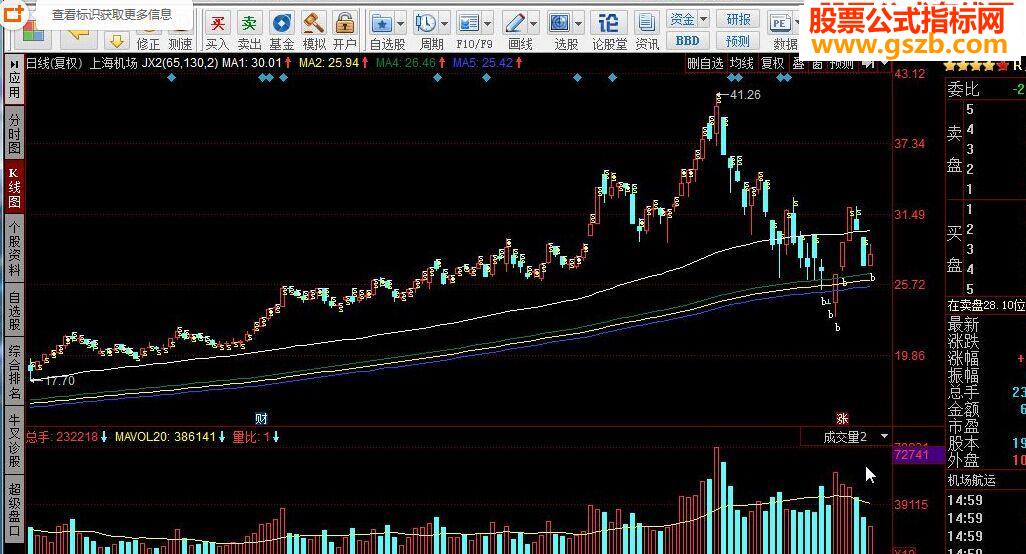Screen dimensions: 1026x554
Task: Click the 买入 buy icon
Action: pos(217,24)
